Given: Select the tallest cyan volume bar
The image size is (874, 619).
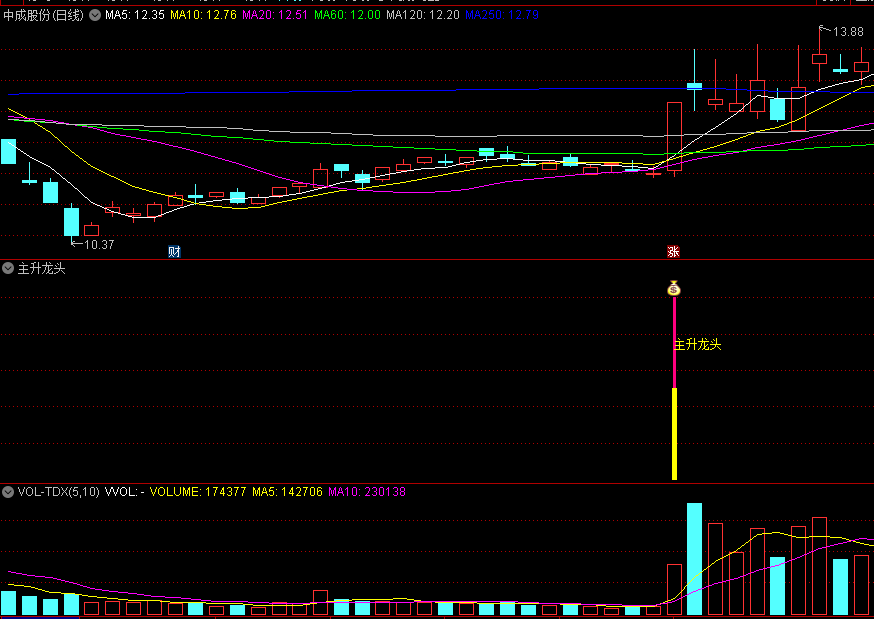Looking at the screenshot, I should tap(695, 559).
